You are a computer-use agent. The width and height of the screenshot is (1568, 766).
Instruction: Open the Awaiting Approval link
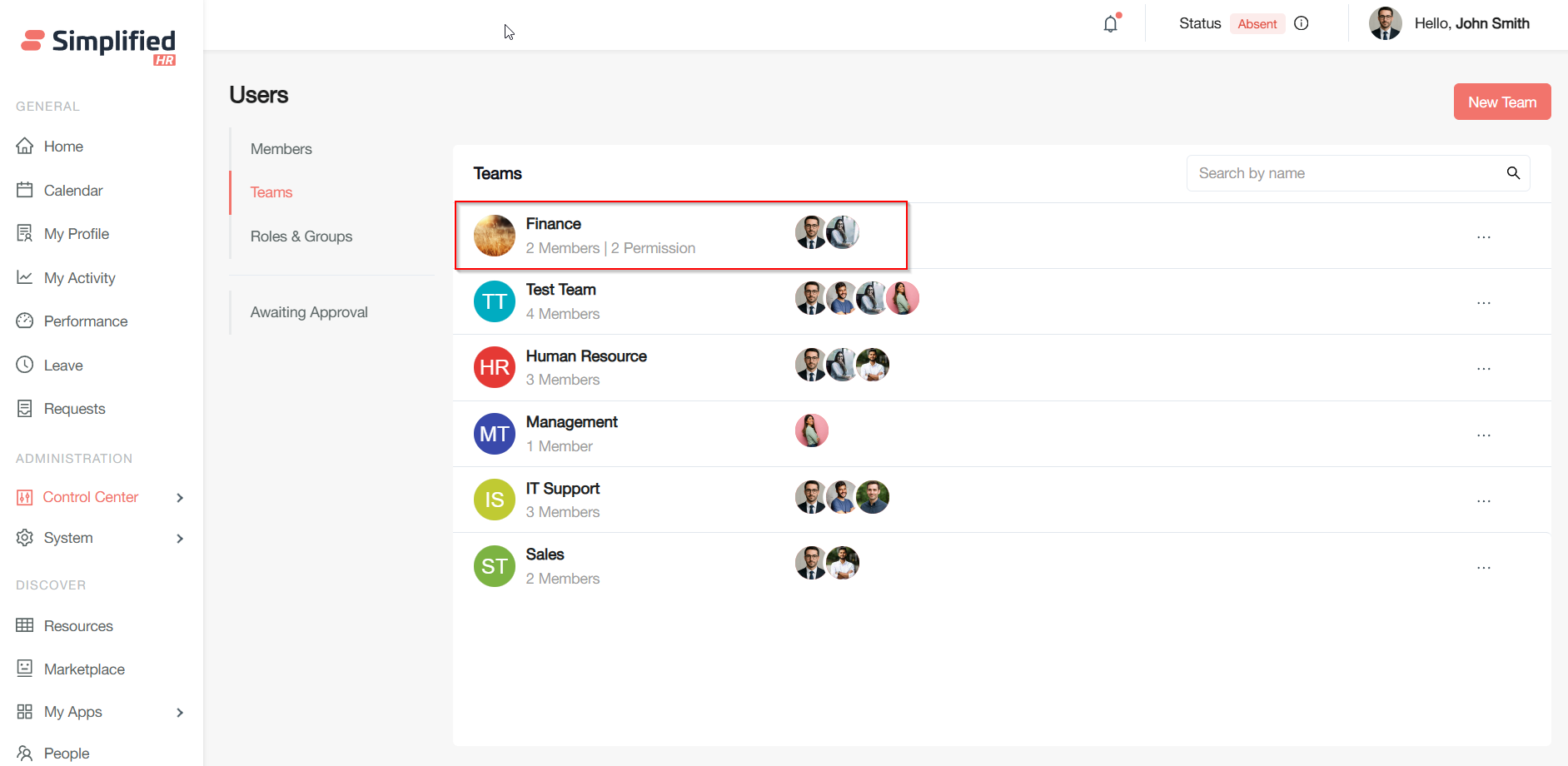coord(309,312)
